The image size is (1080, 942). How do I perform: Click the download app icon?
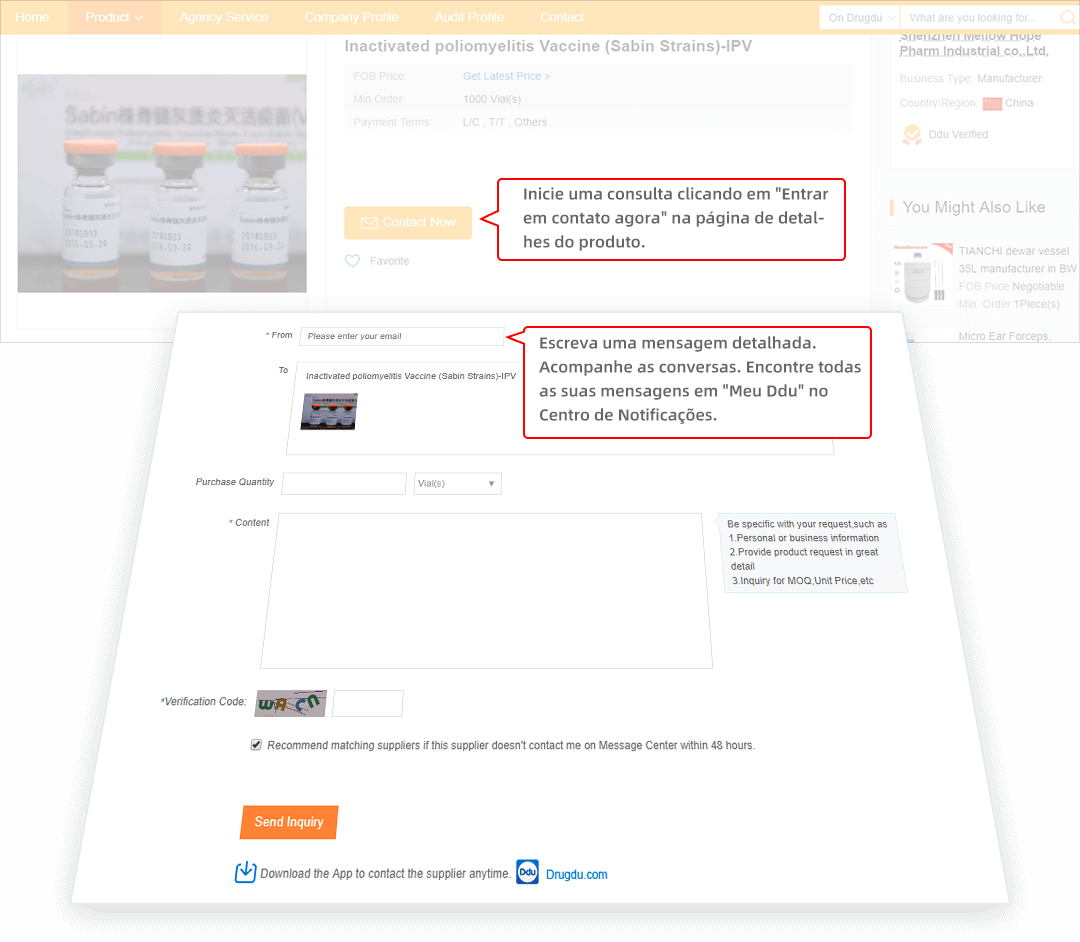(245, 872)
